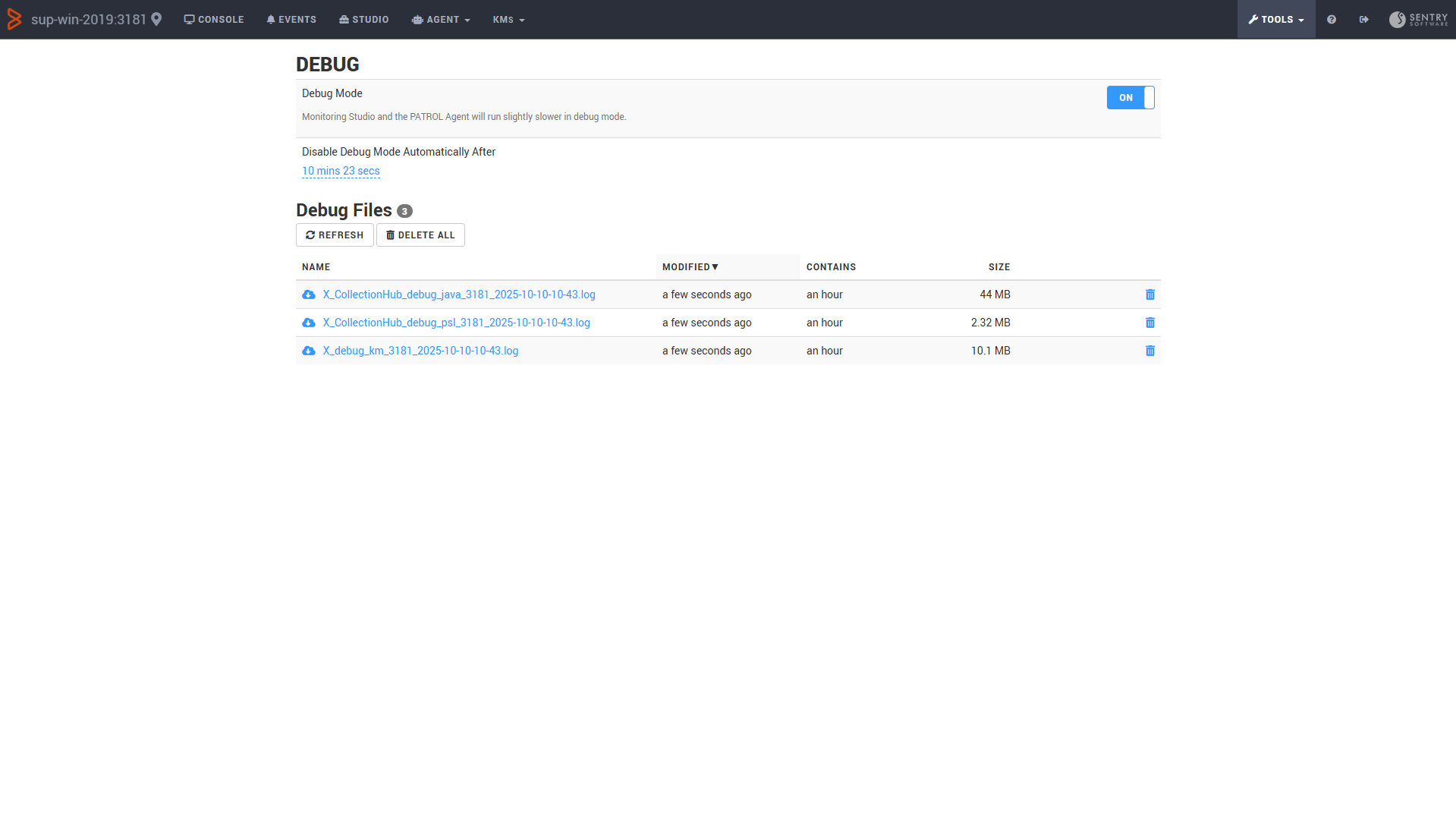Expand the KMs dropdown menu
The height and width of the screenshot is (819, 1456).
pos(508,20)
